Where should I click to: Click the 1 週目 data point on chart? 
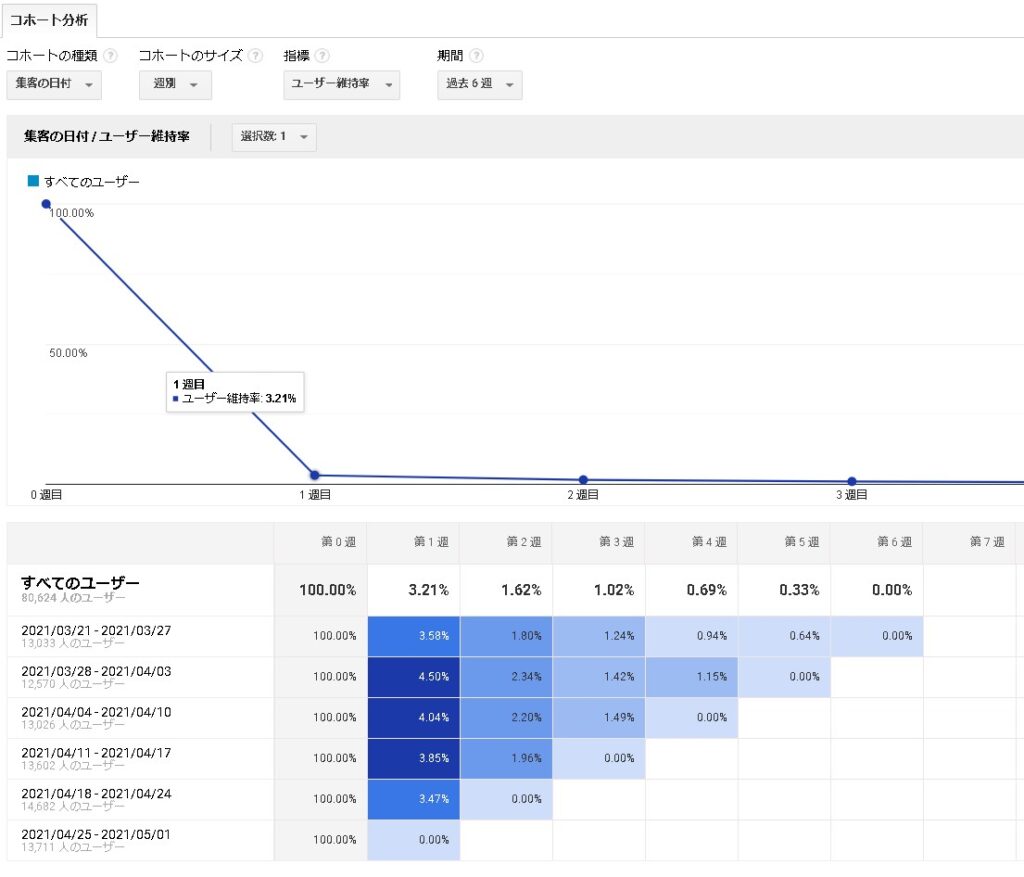314,475
